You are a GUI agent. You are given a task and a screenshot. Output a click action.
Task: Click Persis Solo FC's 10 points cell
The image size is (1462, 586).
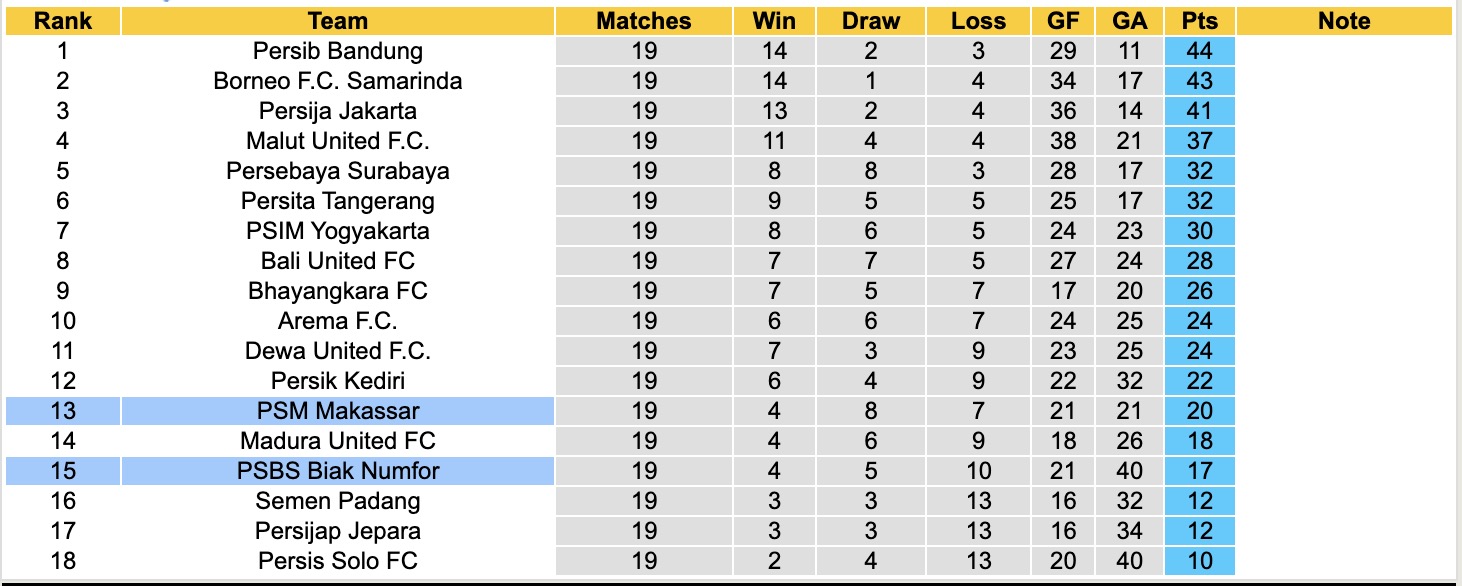(x=1199, y=561)
